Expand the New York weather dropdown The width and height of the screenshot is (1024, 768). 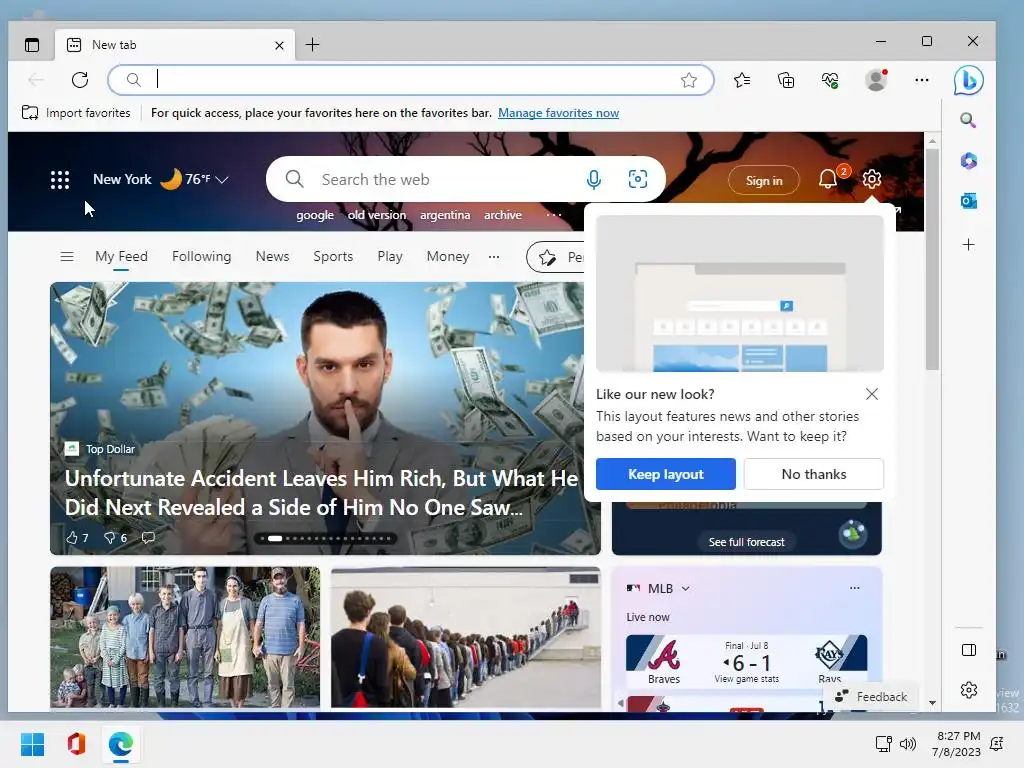(x=222, y=180)
